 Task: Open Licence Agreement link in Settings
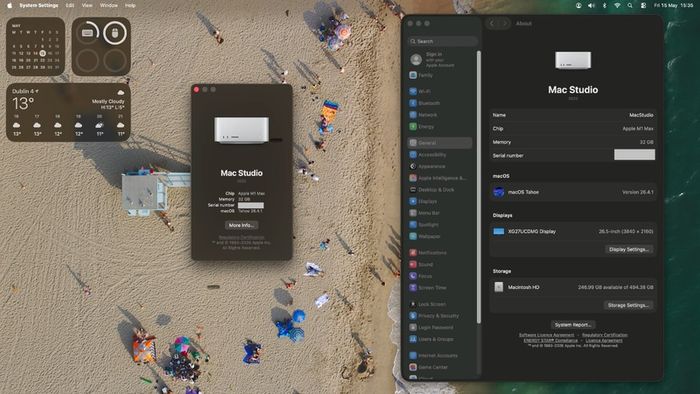tap(604, 340)
